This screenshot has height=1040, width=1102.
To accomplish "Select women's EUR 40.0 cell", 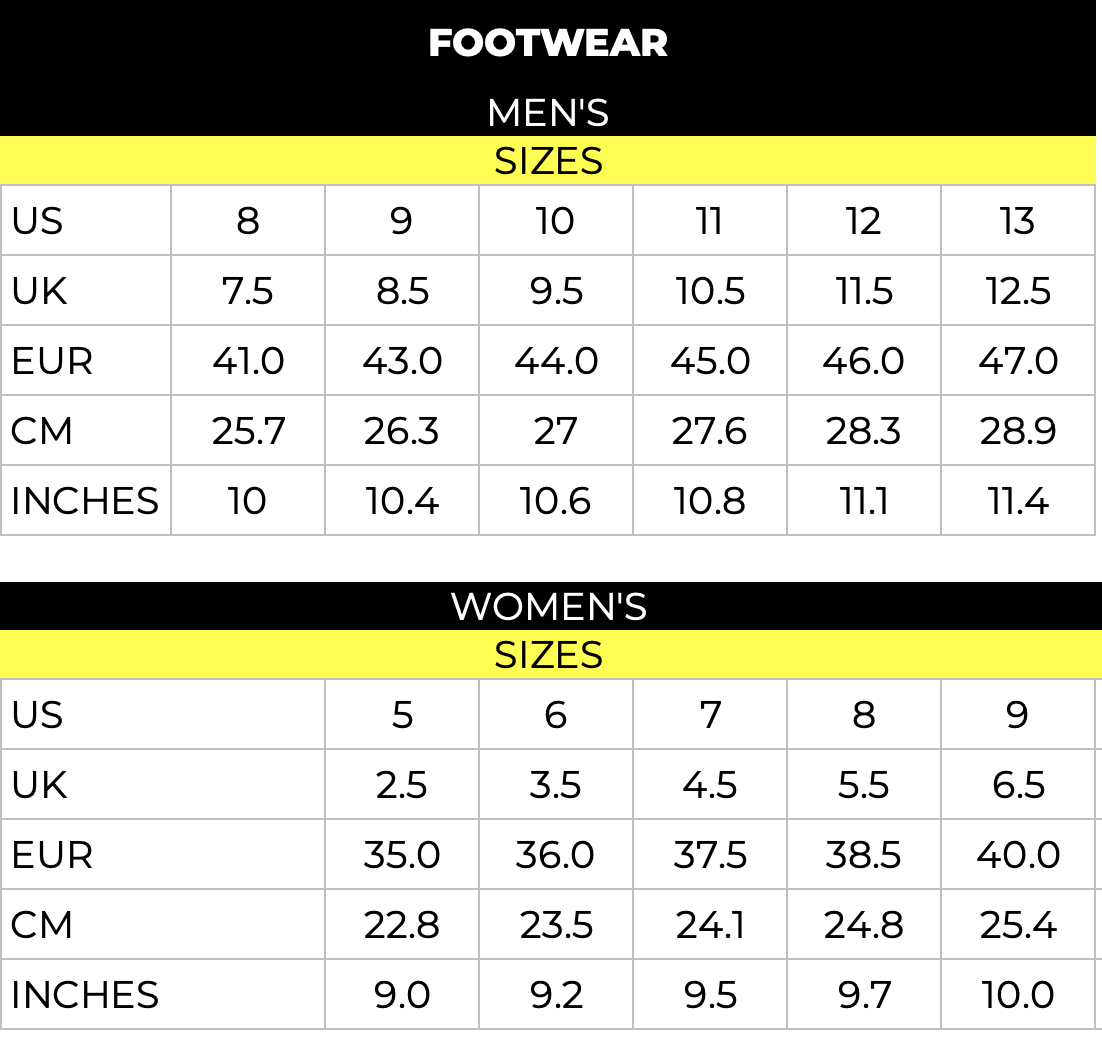I will (1017, 855).
